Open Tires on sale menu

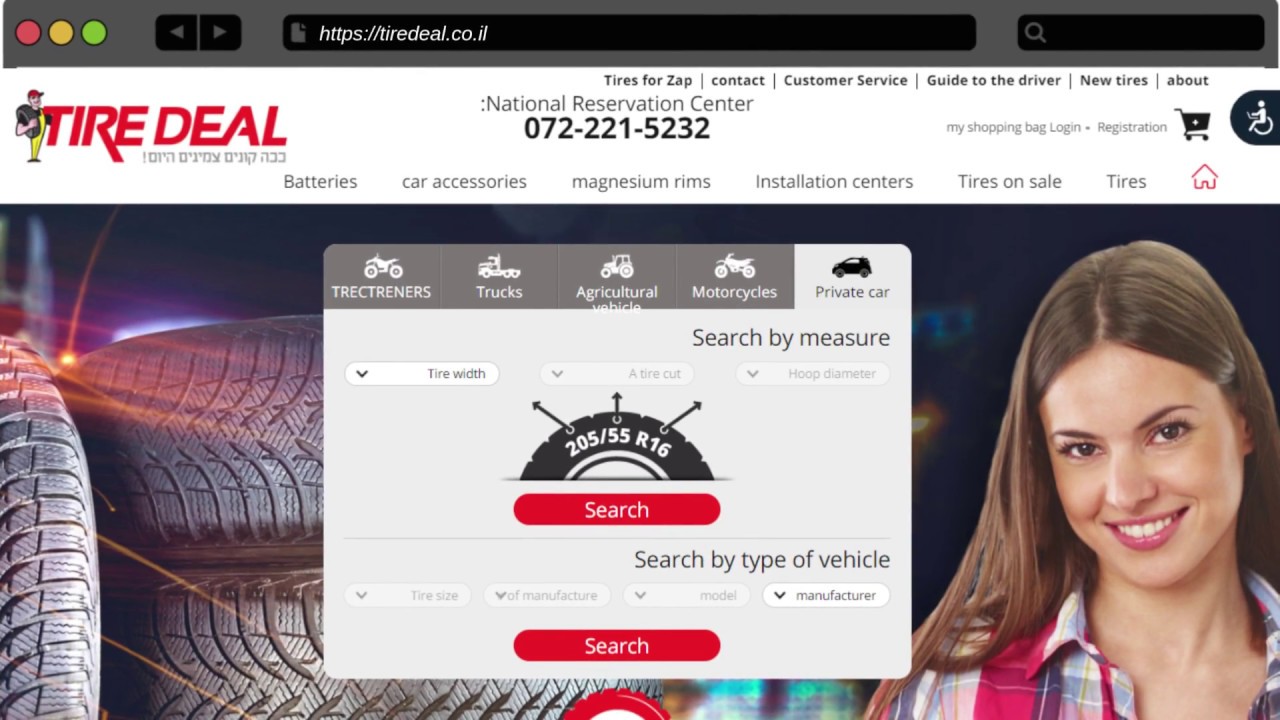tap(1010, 181)
